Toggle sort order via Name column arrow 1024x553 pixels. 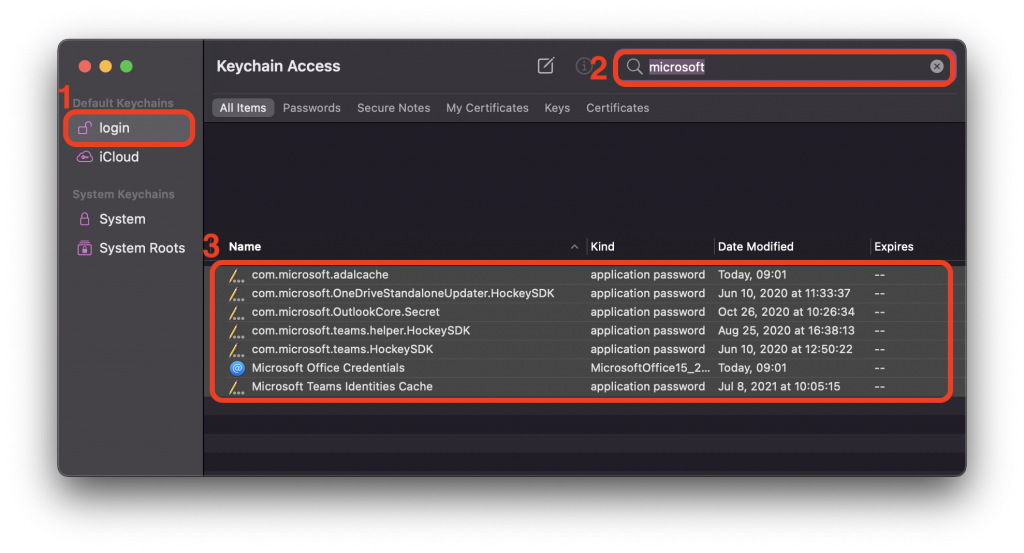click(574, 247)
